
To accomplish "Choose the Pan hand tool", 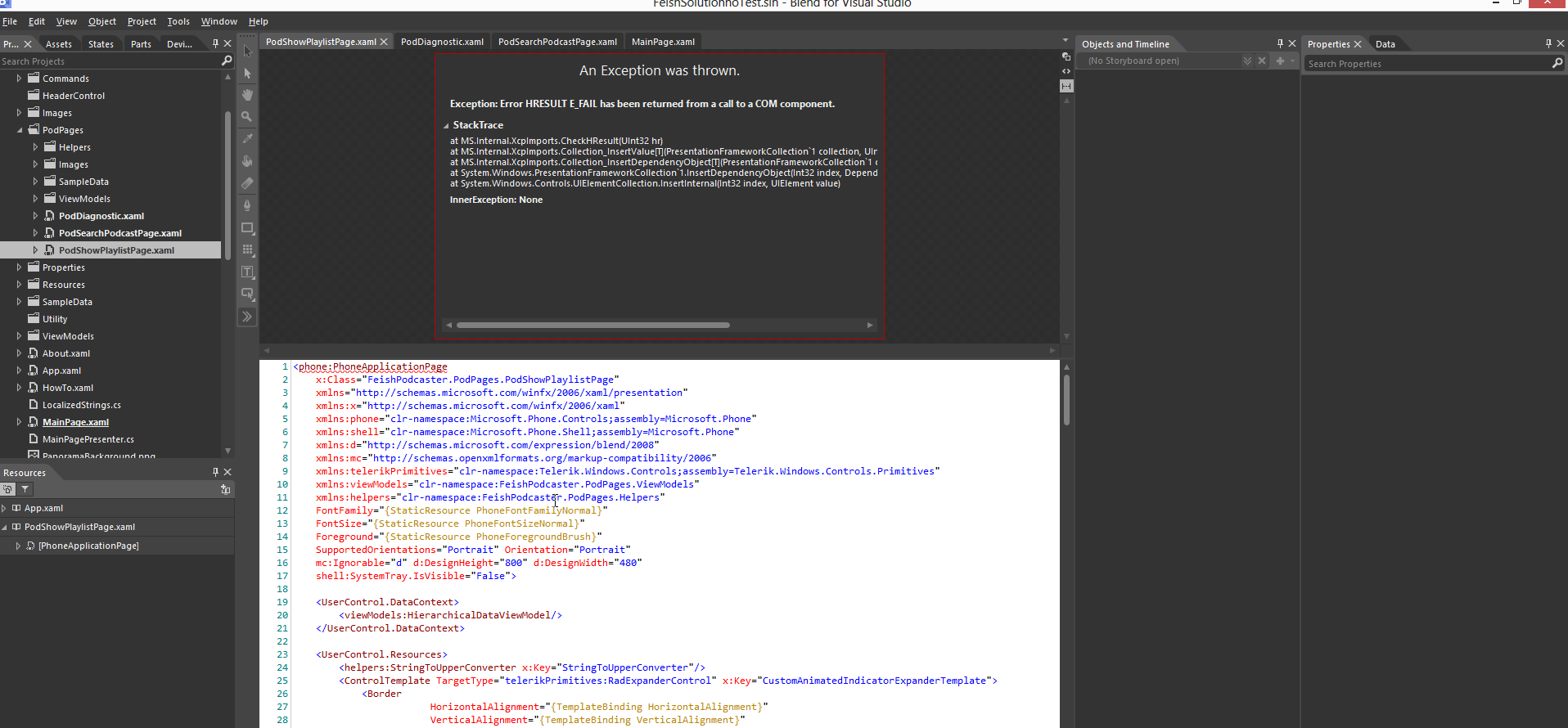I will [247, 95].
